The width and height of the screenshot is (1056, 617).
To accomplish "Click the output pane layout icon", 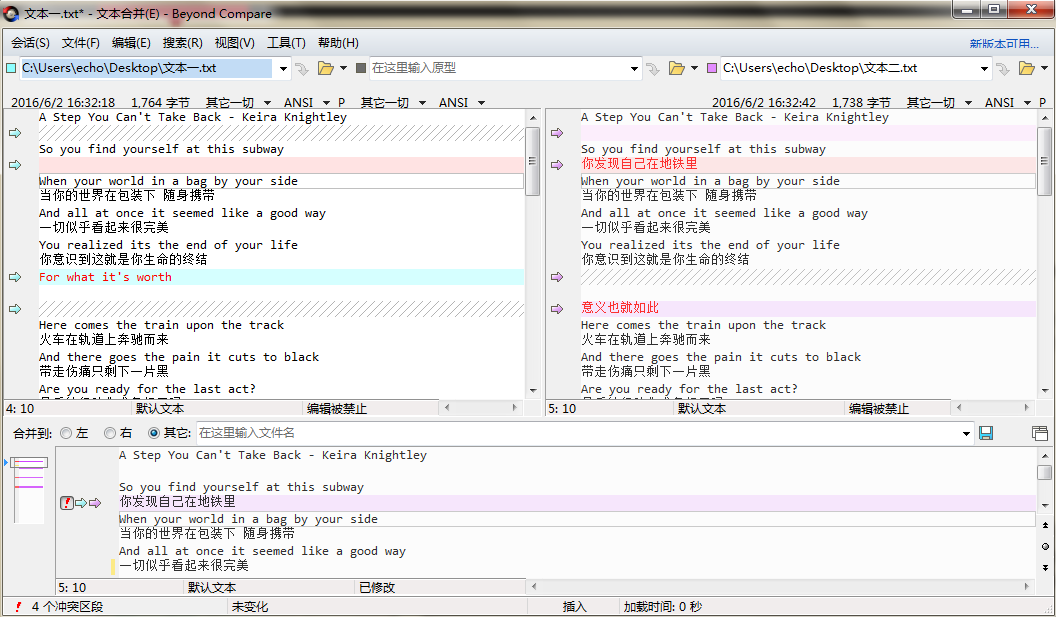I will tap(1040, 433).
